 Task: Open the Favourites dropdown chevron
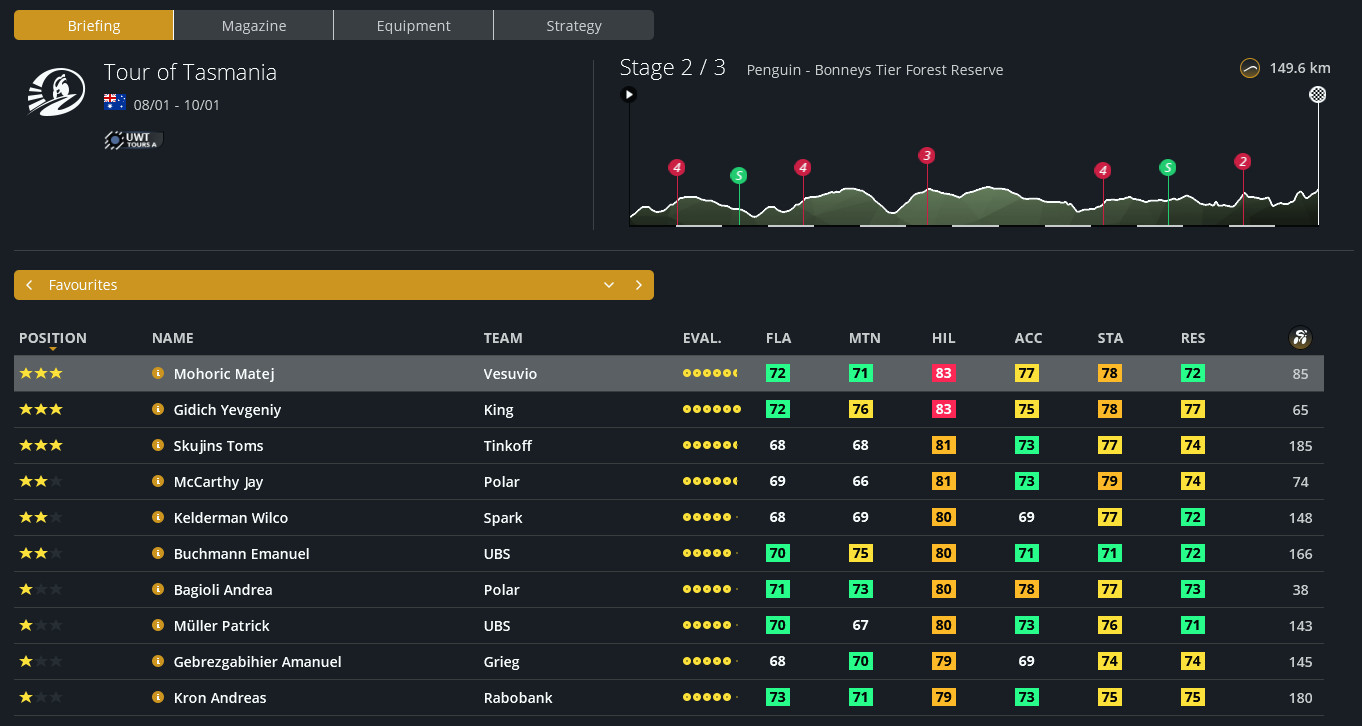pos(608,285)
